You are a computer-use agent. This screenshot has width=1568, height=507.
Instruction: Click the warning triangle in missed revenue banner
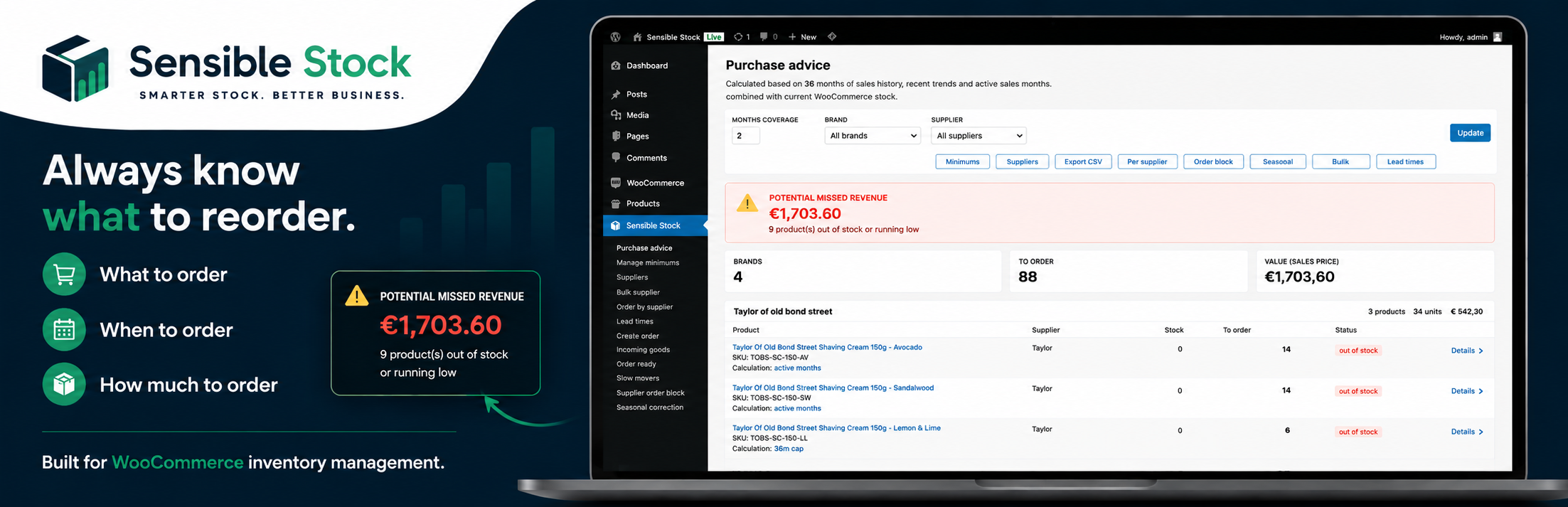[747, 203]
